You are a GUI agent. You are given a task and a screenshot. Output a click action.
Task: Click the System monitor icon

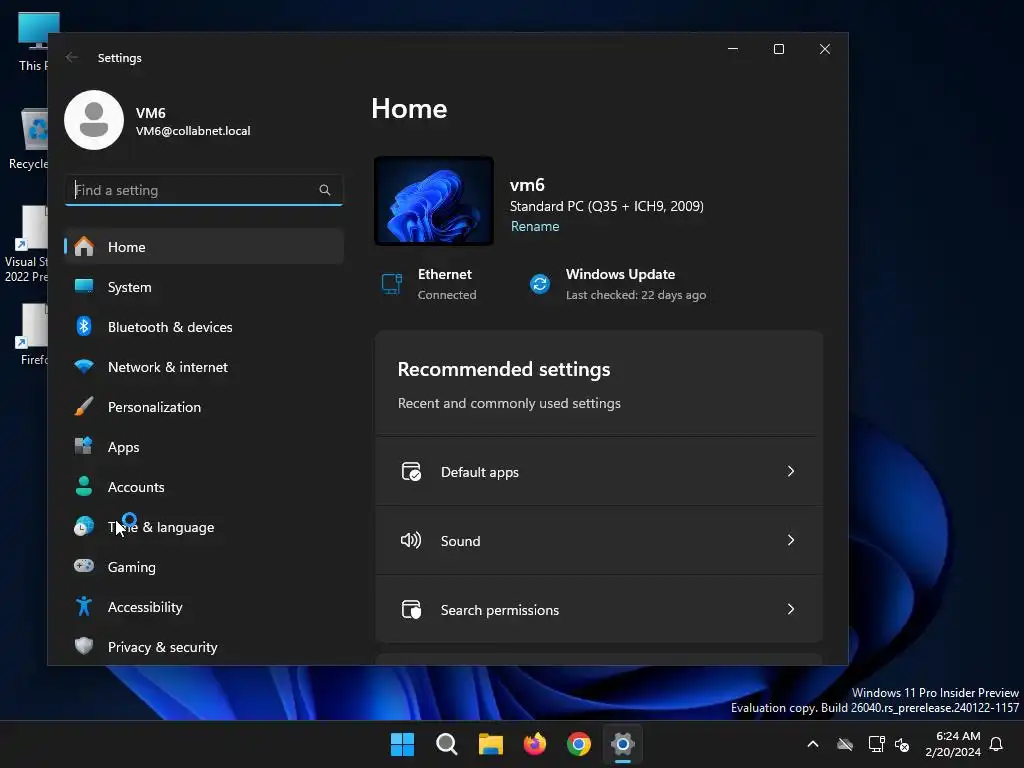tap(84, 286)
